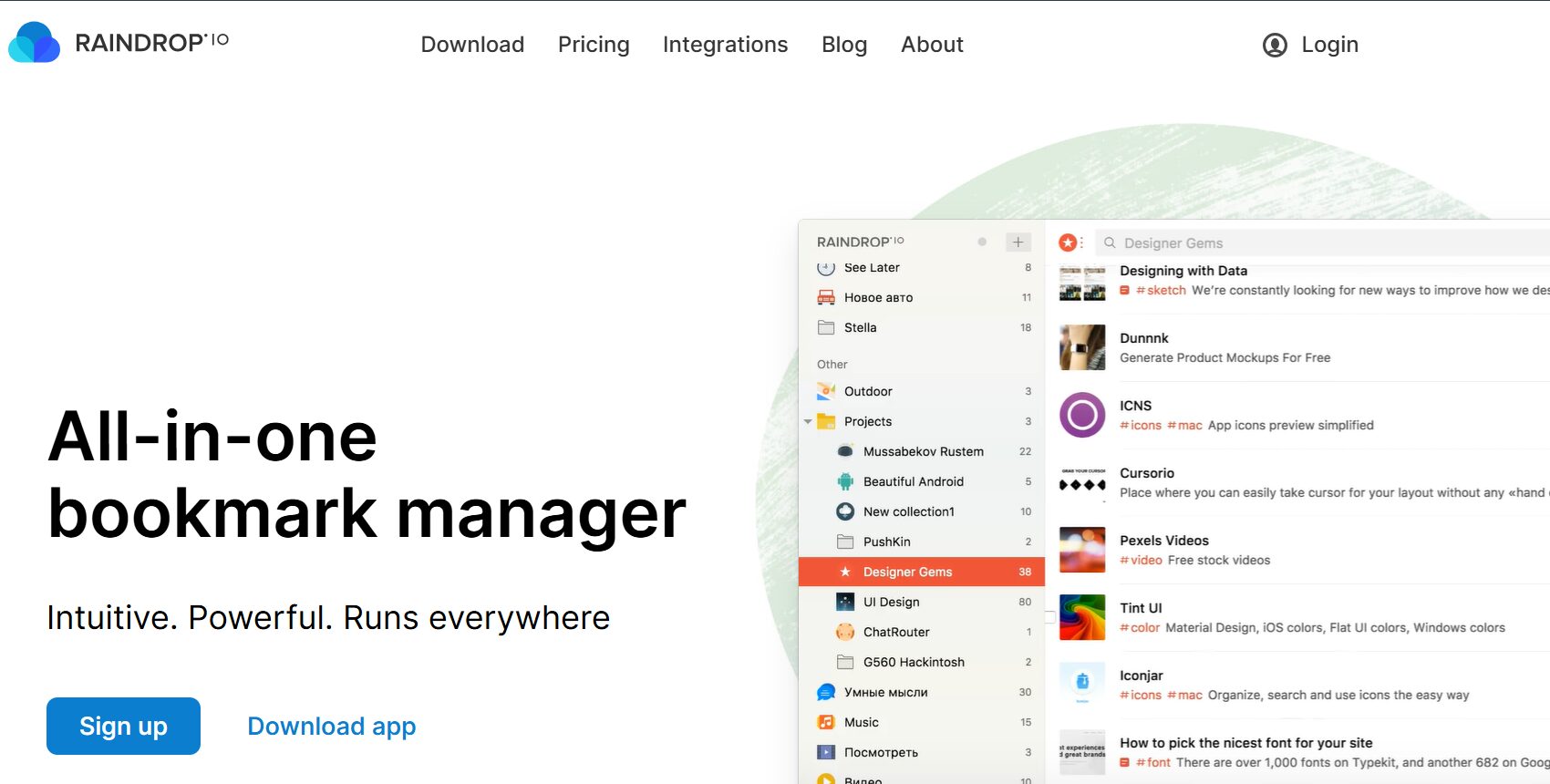Collapse the Projects tree arrow
Screen dimensions: 1550x784
pos(808,421)
